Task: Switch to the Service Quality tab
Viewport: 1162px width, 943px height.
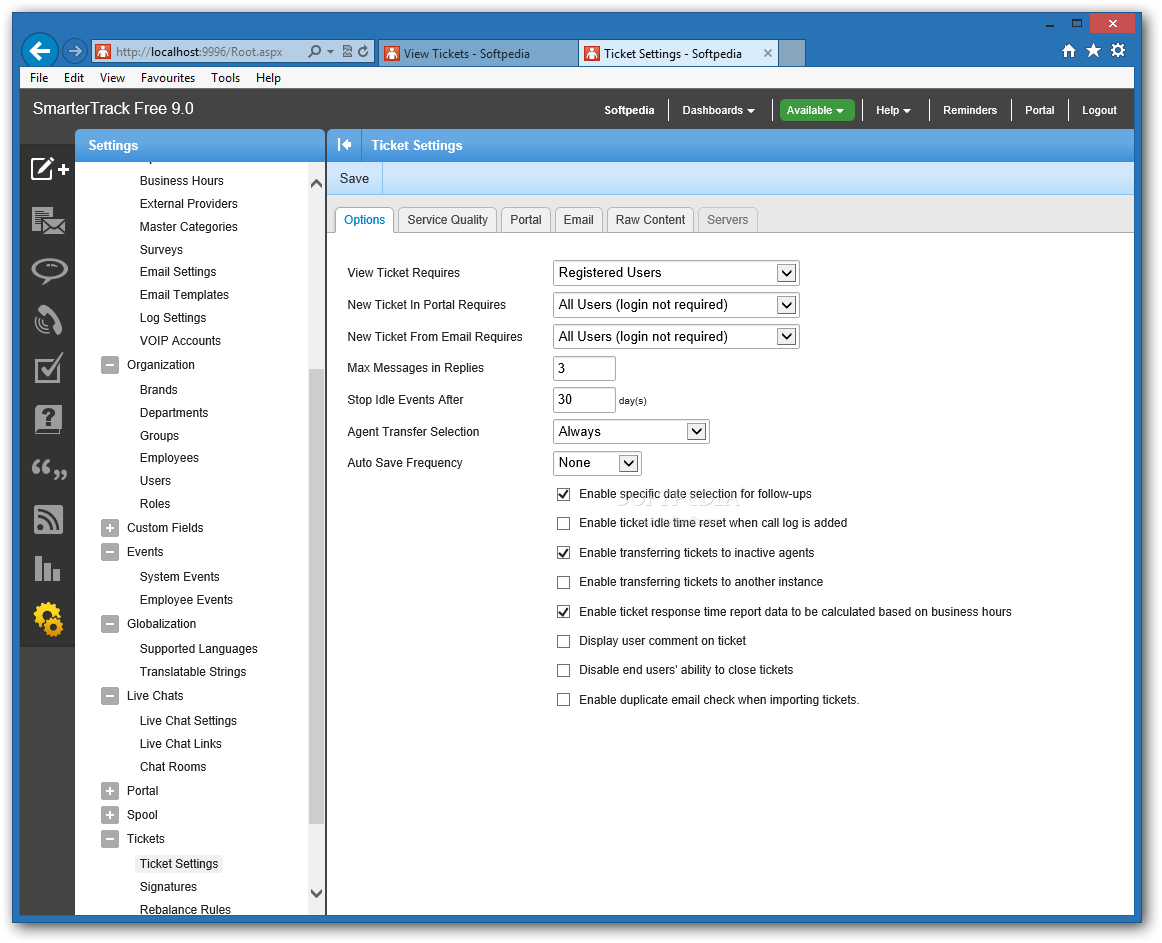Action: point(448,220)
